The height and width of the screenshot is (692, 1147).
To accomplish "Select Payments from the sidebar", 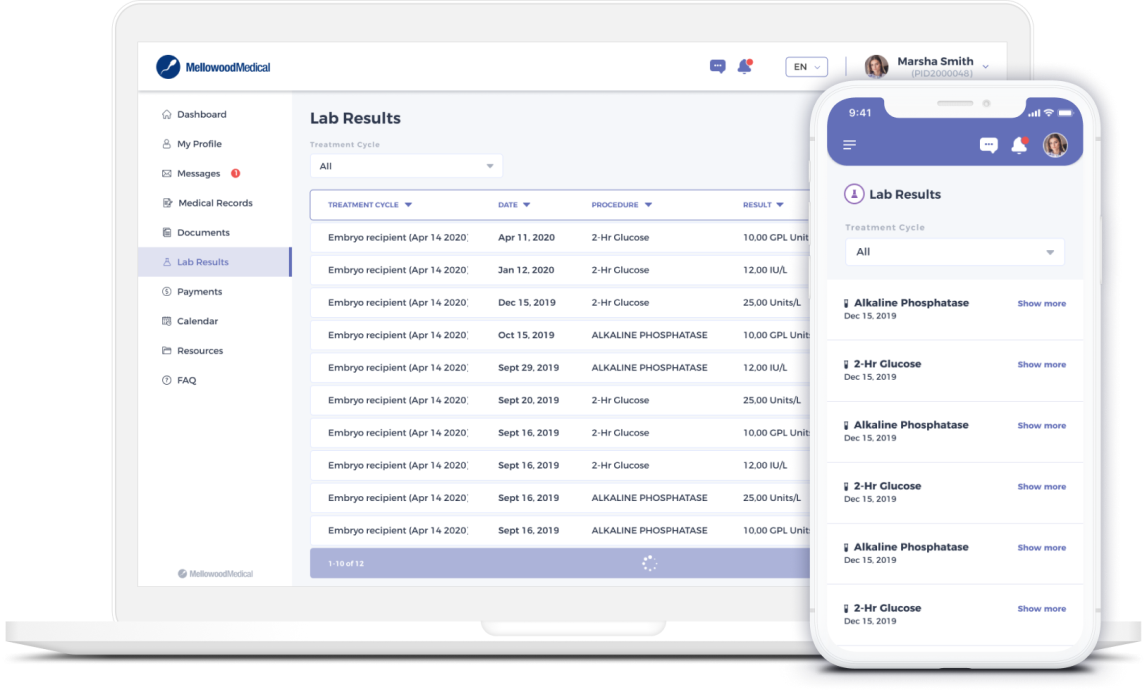I will coord(199,292).
